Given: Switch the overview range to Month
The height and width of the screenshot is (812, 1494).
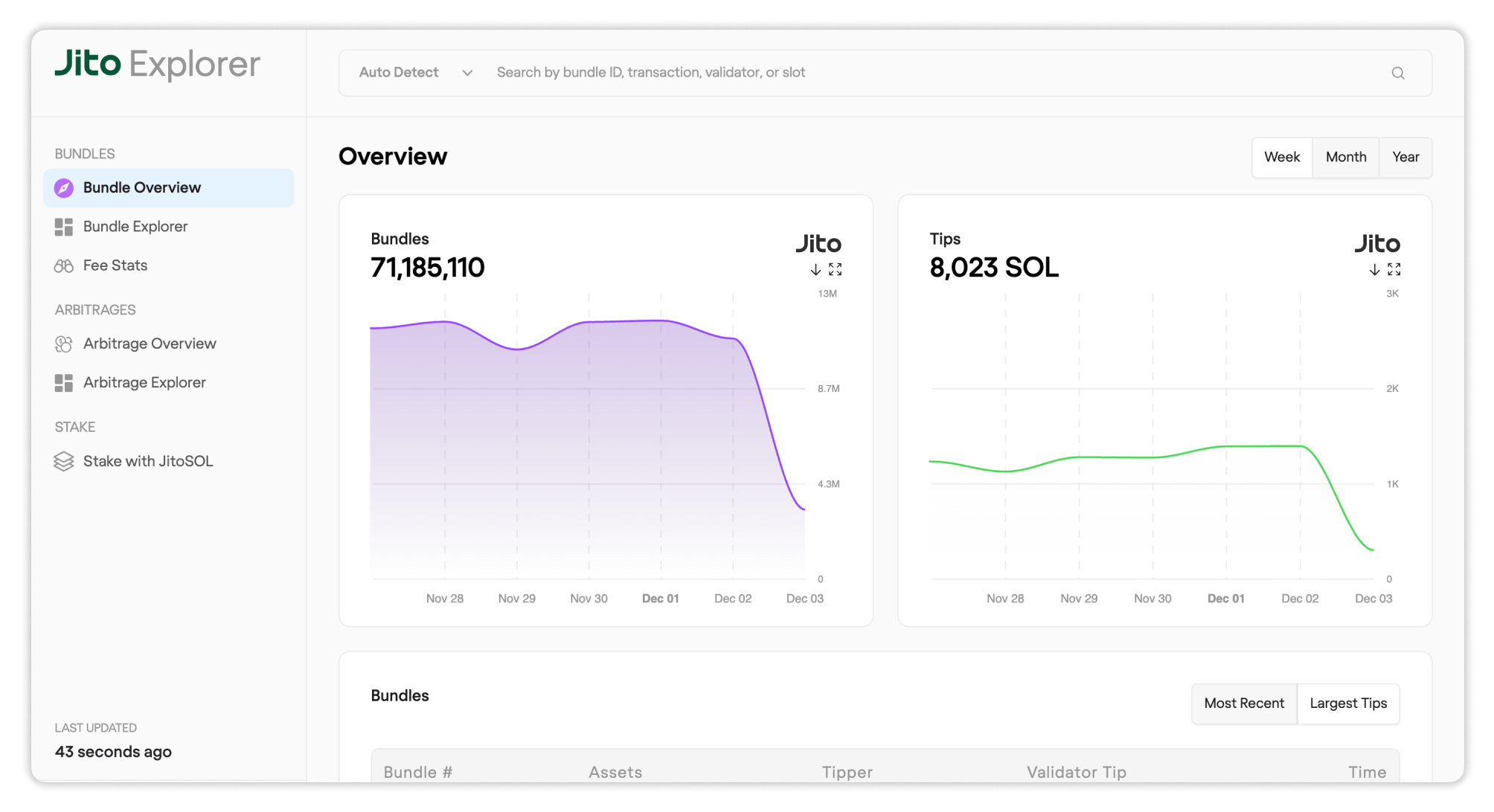Looking at the screenshot, I should point(1345,157).
